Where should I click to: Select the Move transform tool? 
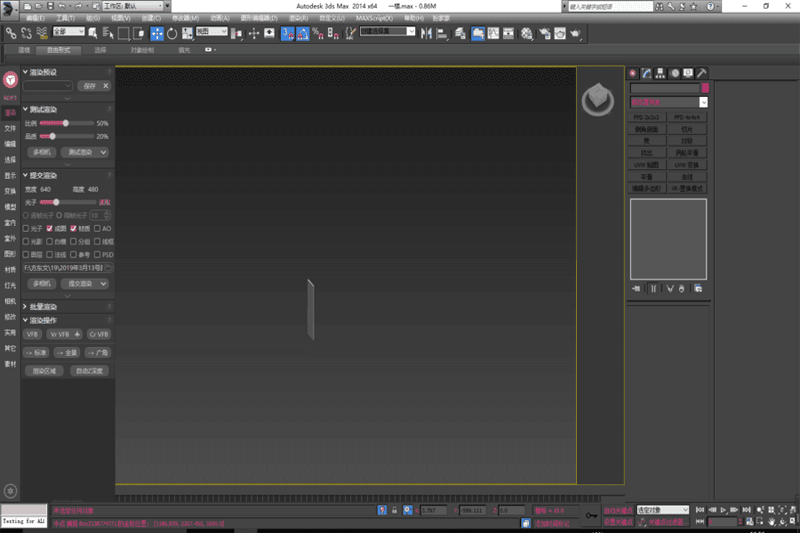pyautogui.click(x=157, y=33)
